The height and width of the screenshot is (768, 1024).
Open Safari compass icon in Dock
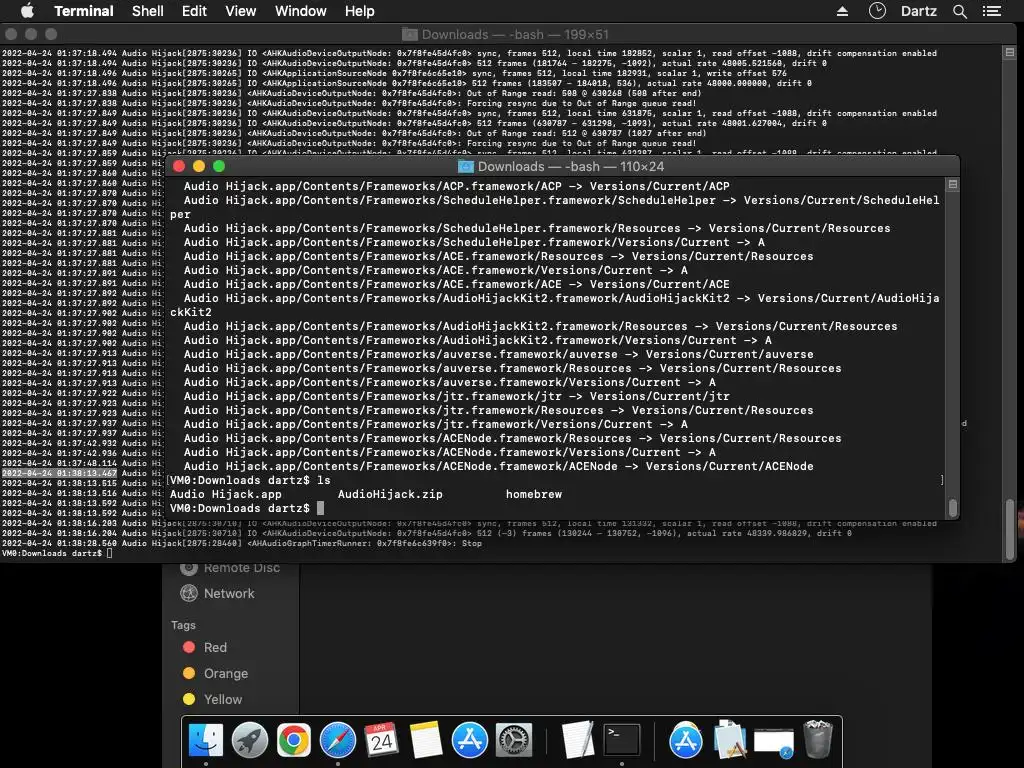[x=338, y=740]
